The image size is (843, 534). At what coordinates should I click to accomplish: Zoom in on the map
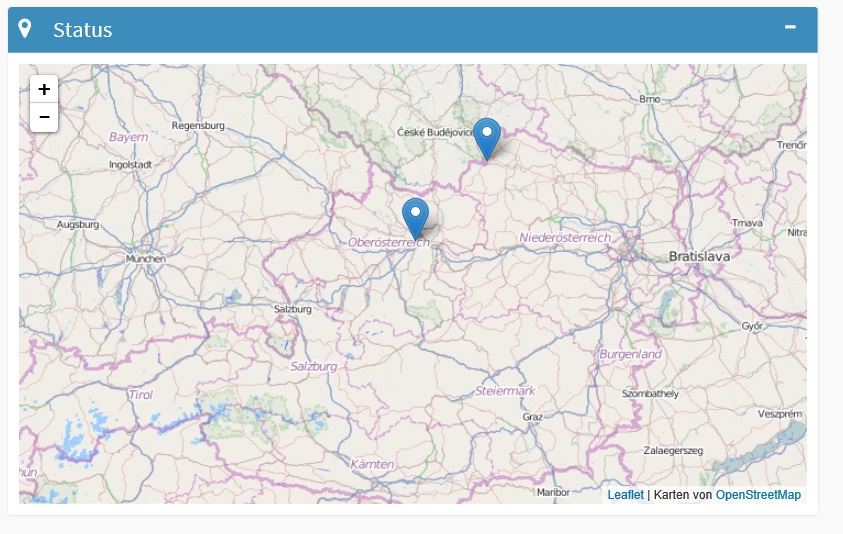pos(44,89)
